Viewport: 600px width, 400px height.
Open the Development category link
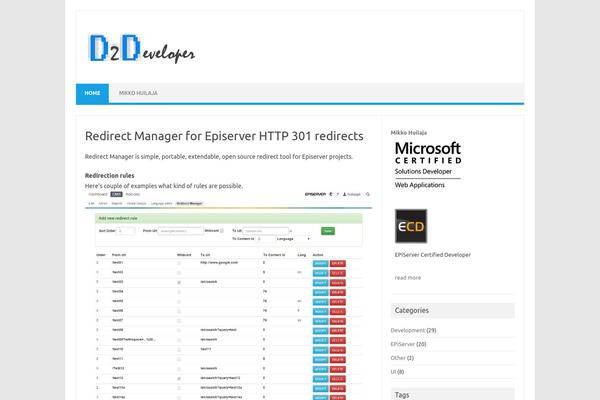click(408, 330)
